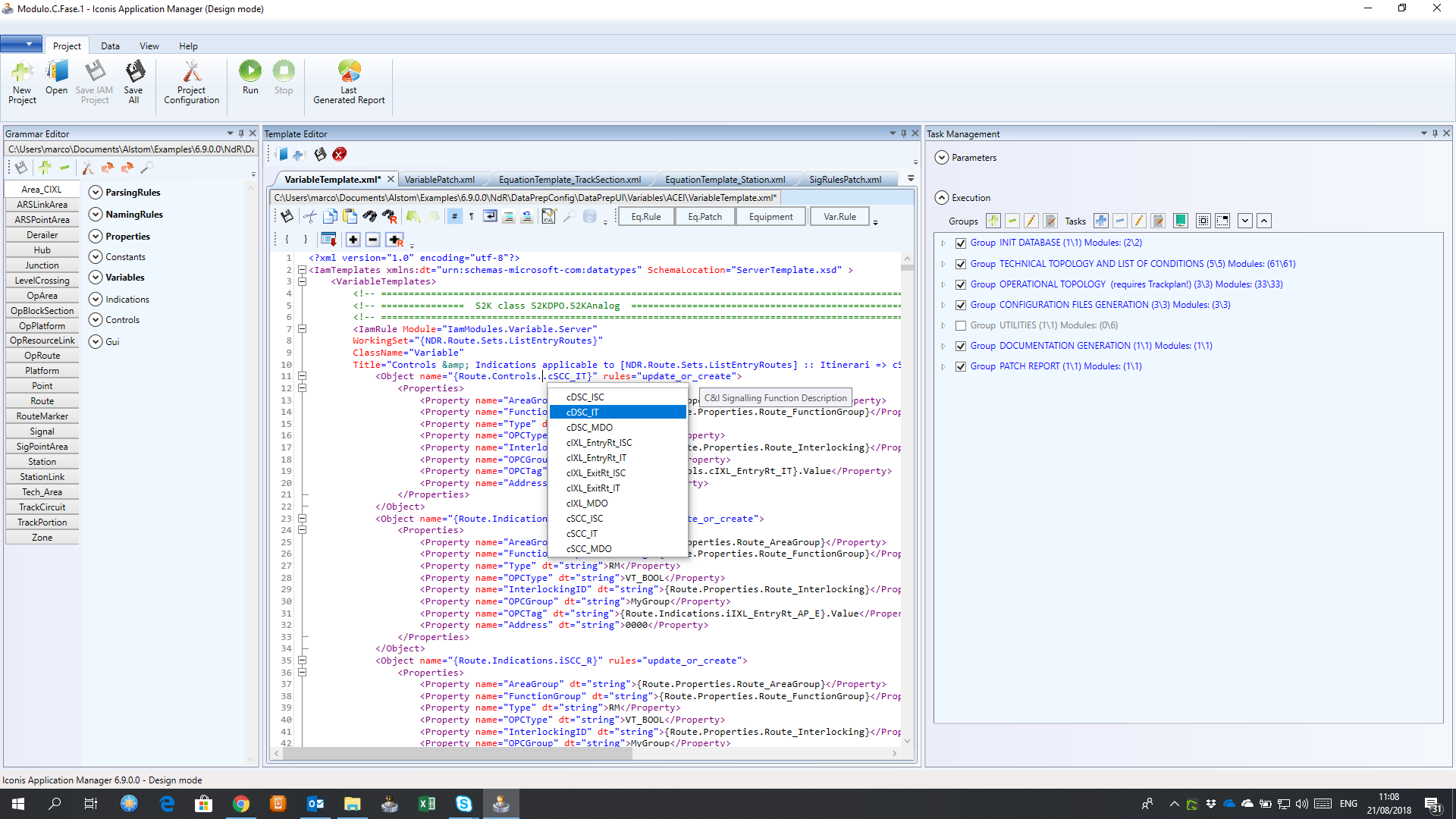
Task: Click the red X close-file icon in Template Editor
Action: (340, 154)
